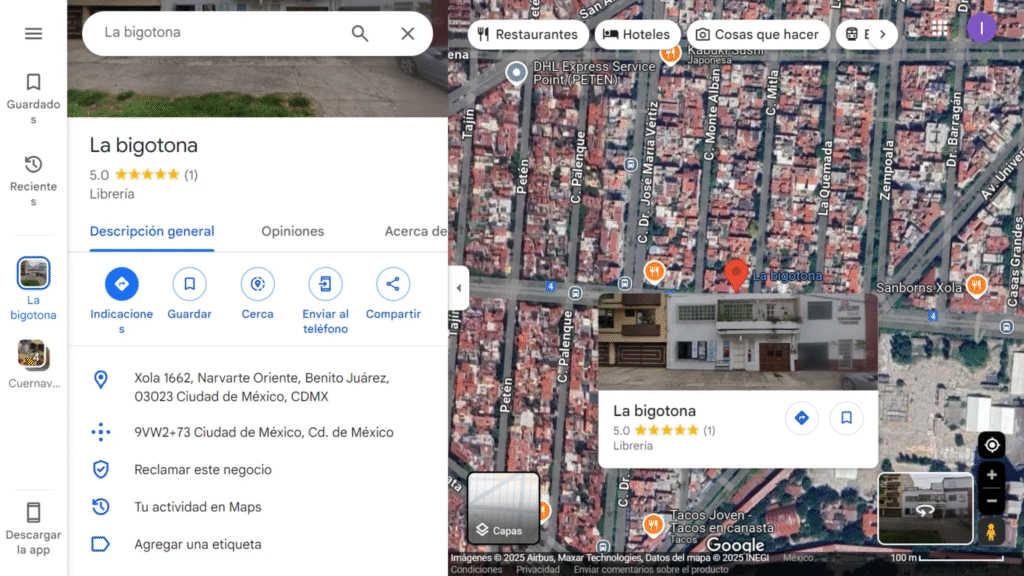This screenshot has width=1024, height=576.
Task: Open the Street View thumbnail preview
Action: click(925, 508)
